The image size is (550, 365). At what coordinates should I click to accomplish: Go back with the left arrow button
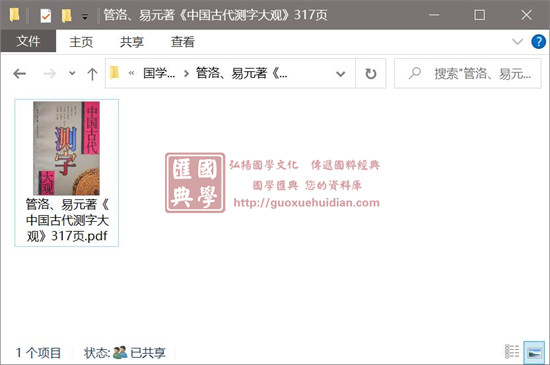[20, 74]
